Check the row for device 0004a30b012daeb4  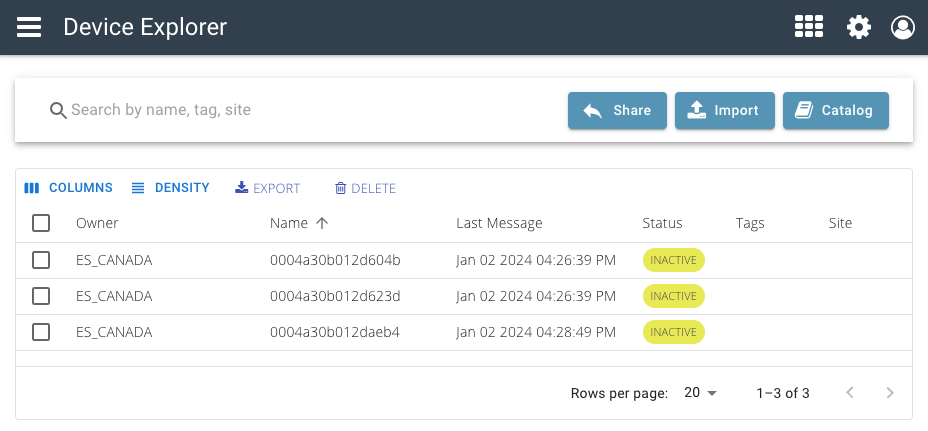click(x=41, y=332)
